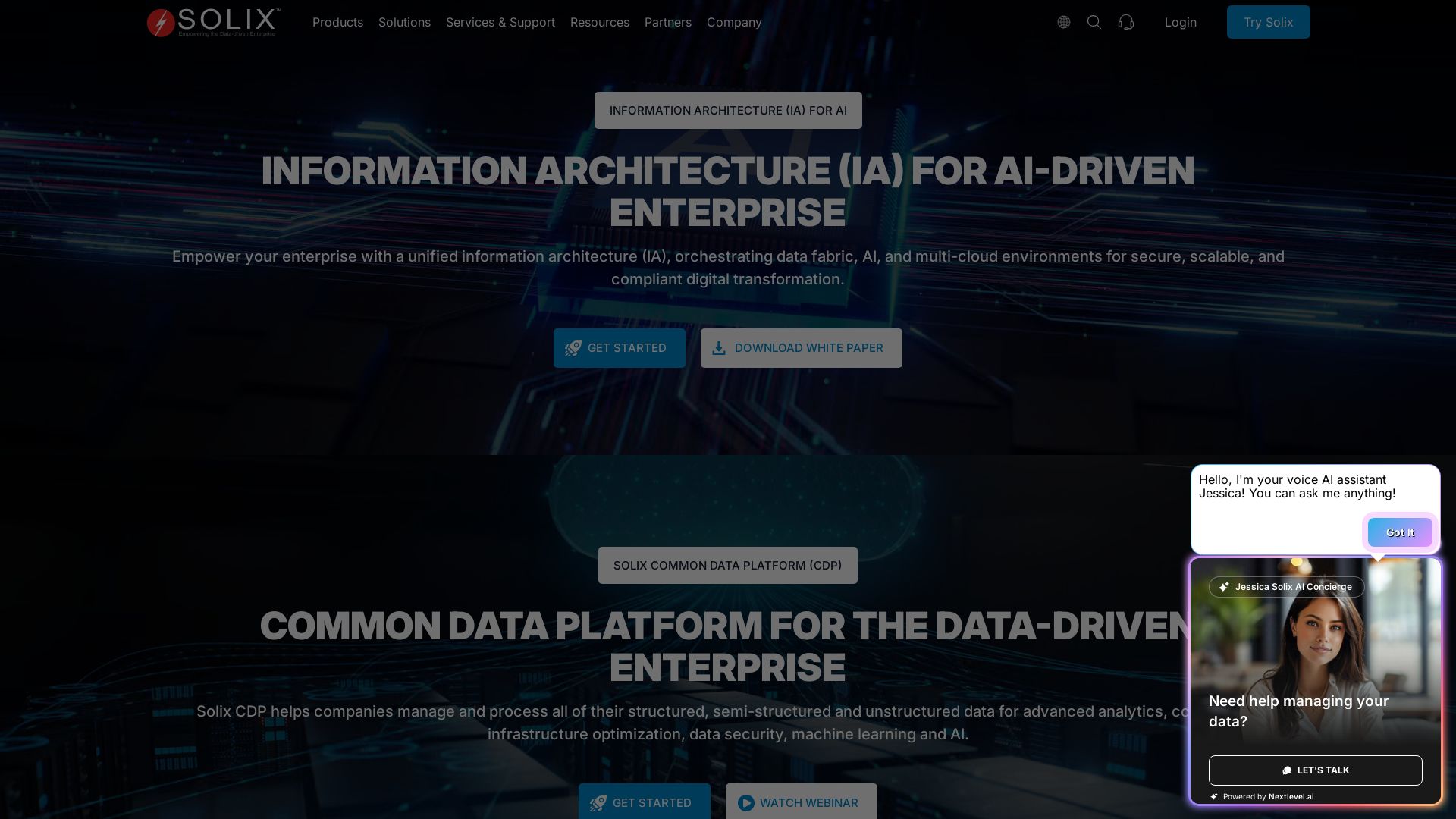The width and height of the screenshot is (1456, 819).
Task: Click the sparkle icon beside Jessica Solix AI Concierge
Action: pos(1224,587)
